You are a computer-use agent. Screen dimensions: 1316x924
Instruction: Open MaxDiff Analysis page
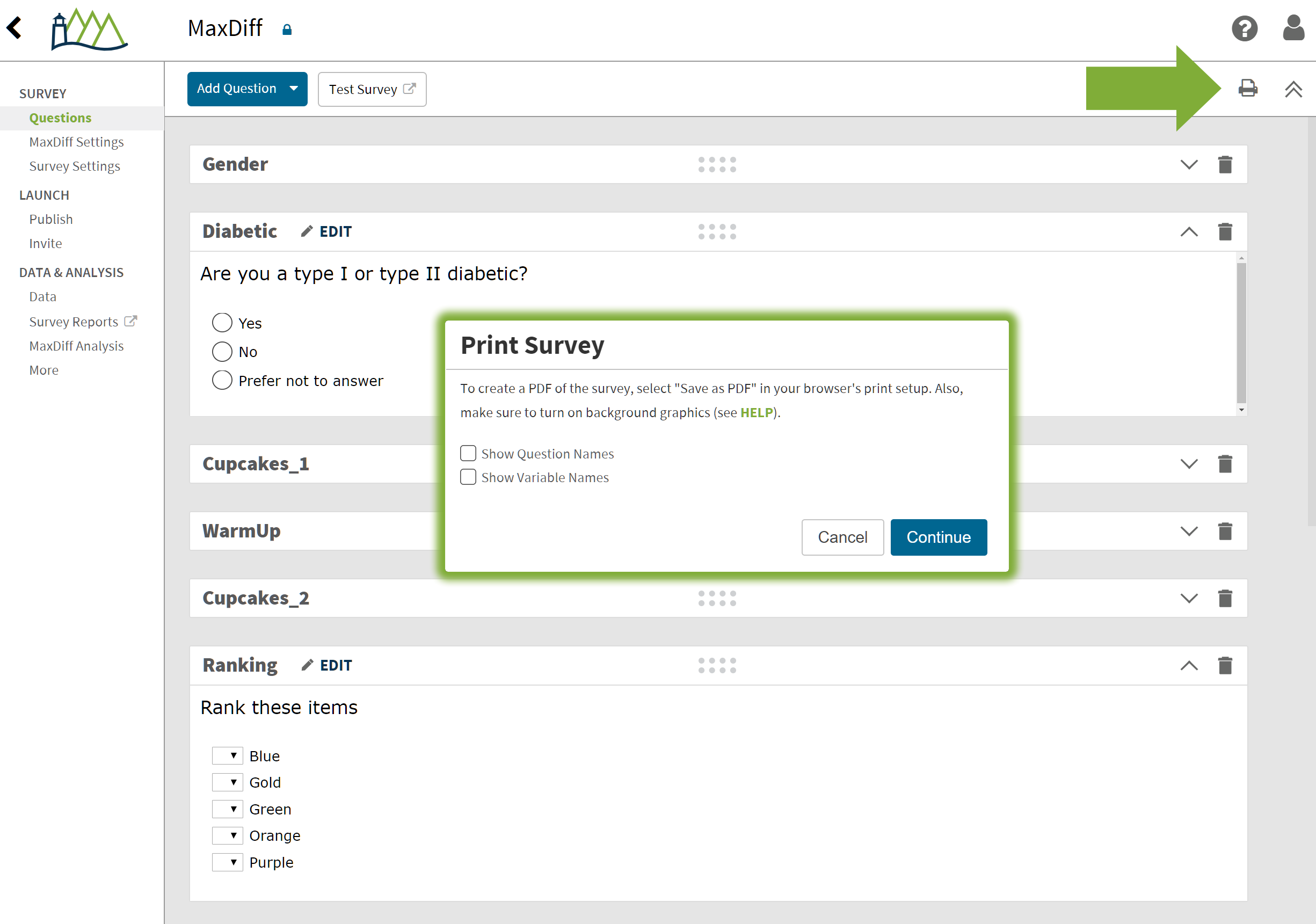76,345
